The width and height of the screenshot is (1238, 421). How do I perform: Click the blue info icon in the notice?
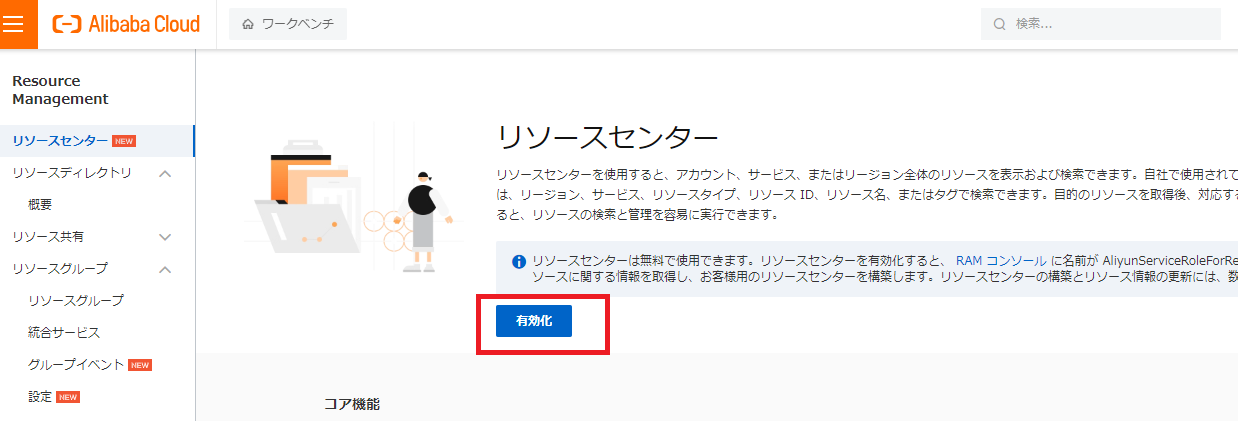(x=519, y=262)
